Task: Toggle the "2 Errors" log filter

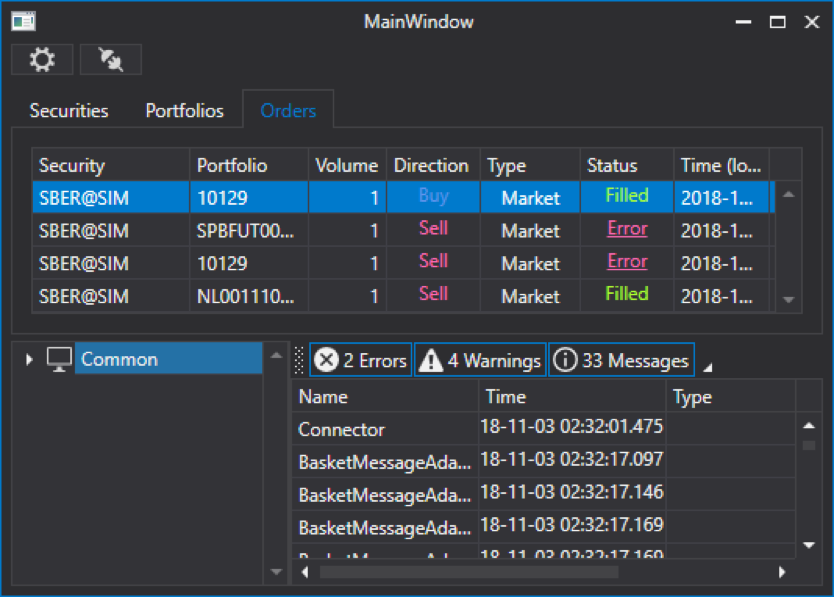Action: point(359,359)
